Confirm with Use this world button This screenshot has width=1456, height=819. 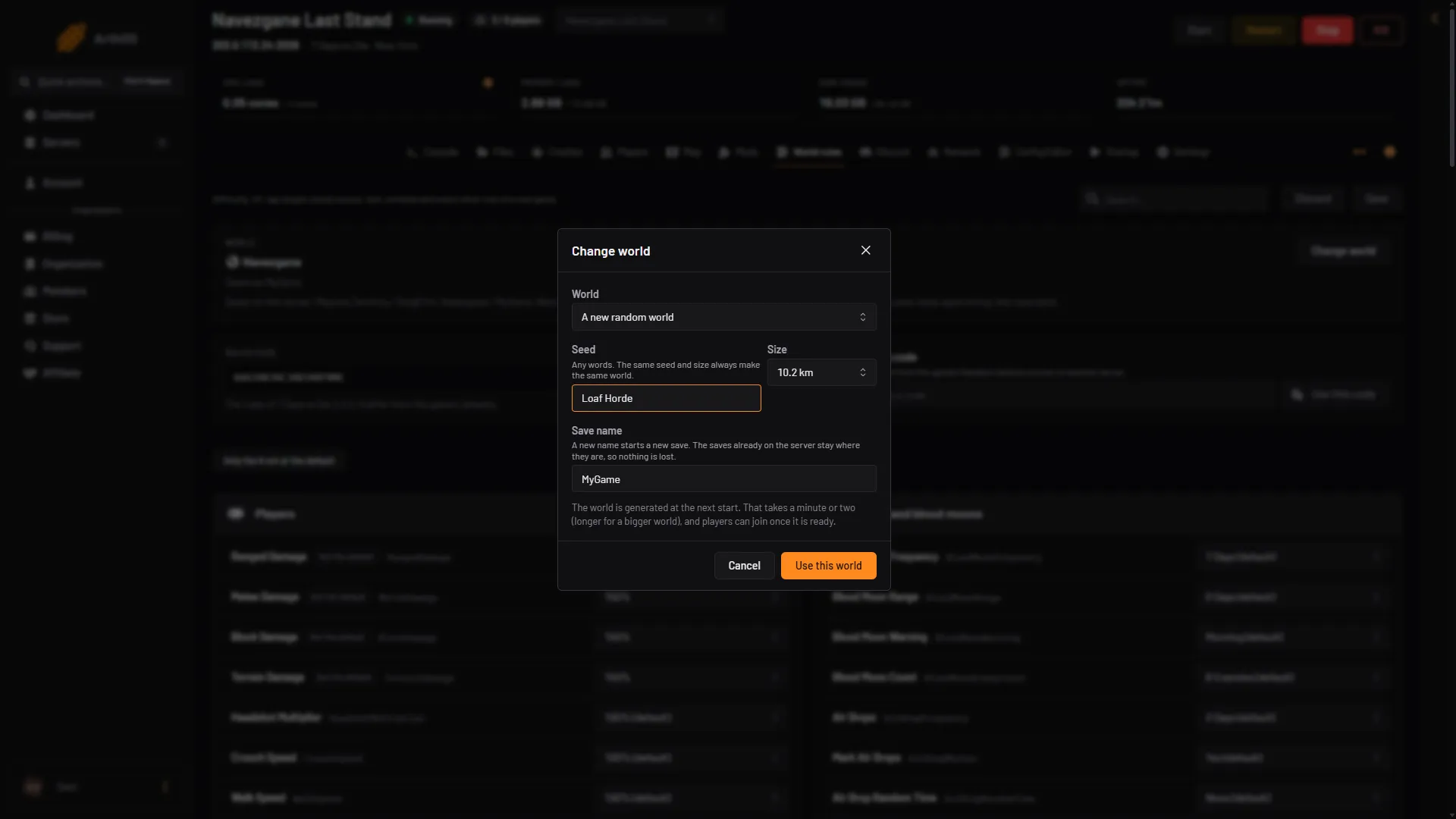pyautogui.click(x=828, y=566)
